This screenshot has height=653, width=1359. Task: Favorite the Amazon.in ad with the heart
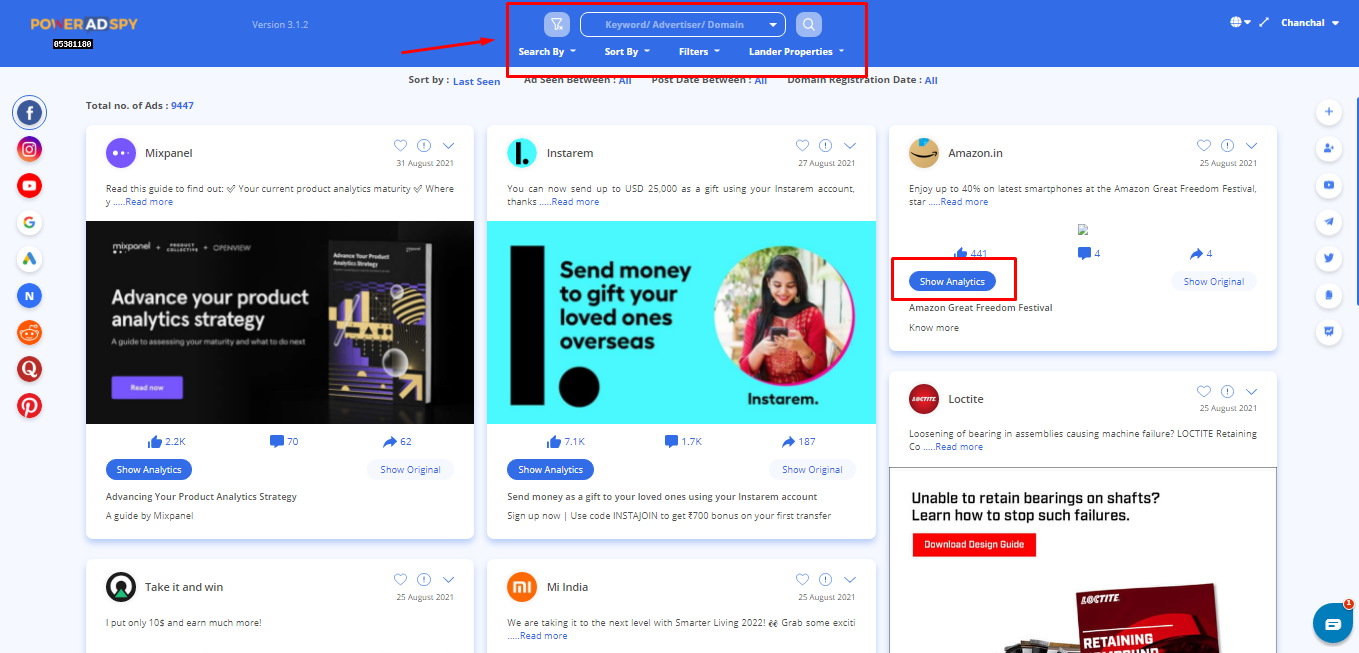point(1204,146)
